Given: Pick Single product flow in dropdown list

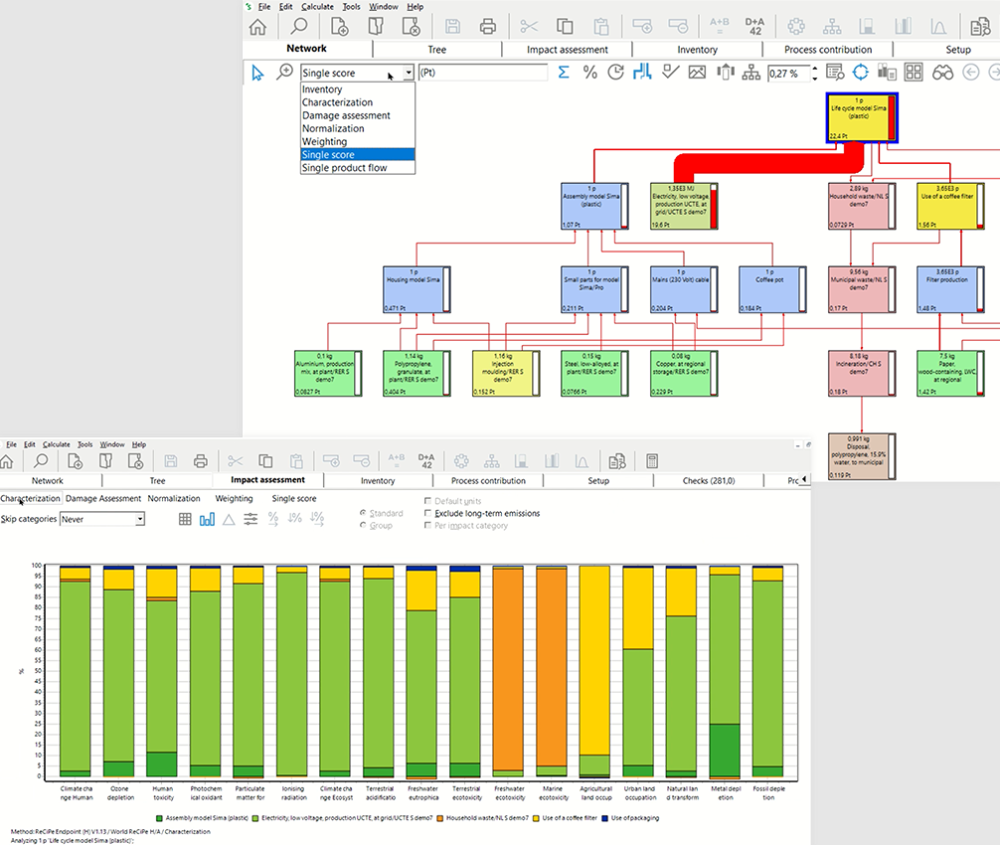Looking at the screenshot, I should coord(344,168).
